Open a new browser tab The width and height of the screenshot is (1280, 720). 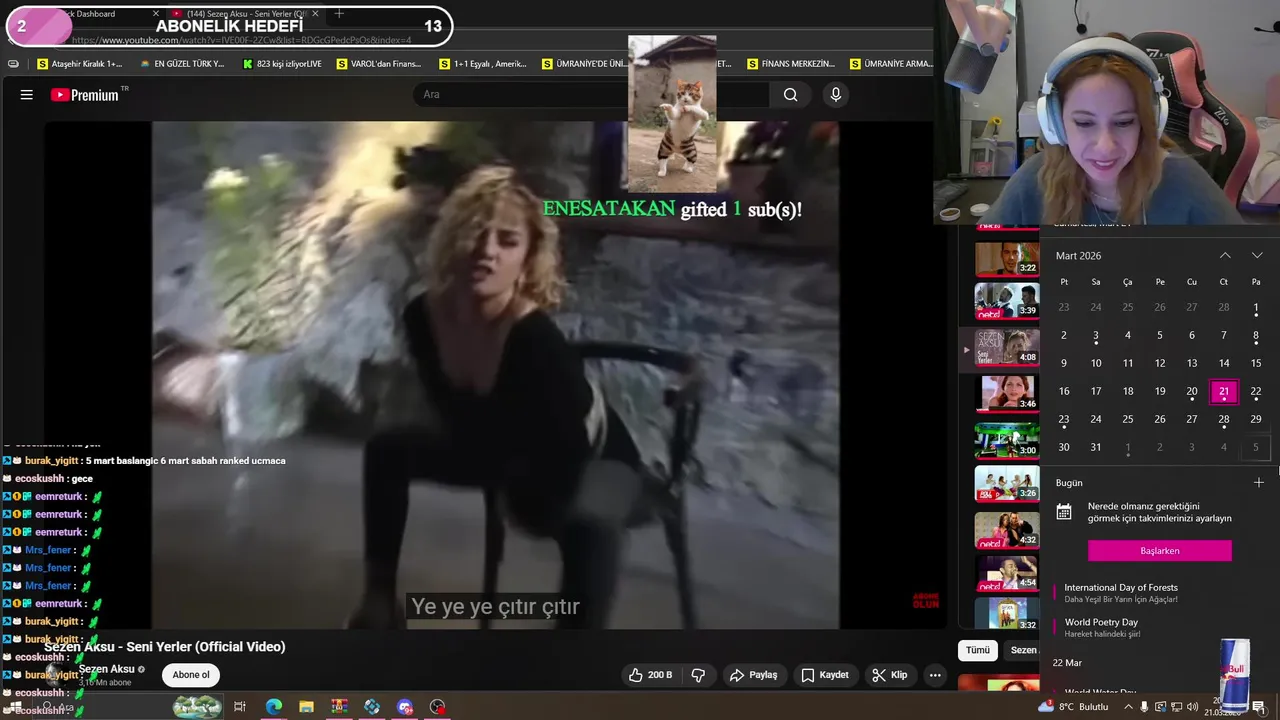339,14
